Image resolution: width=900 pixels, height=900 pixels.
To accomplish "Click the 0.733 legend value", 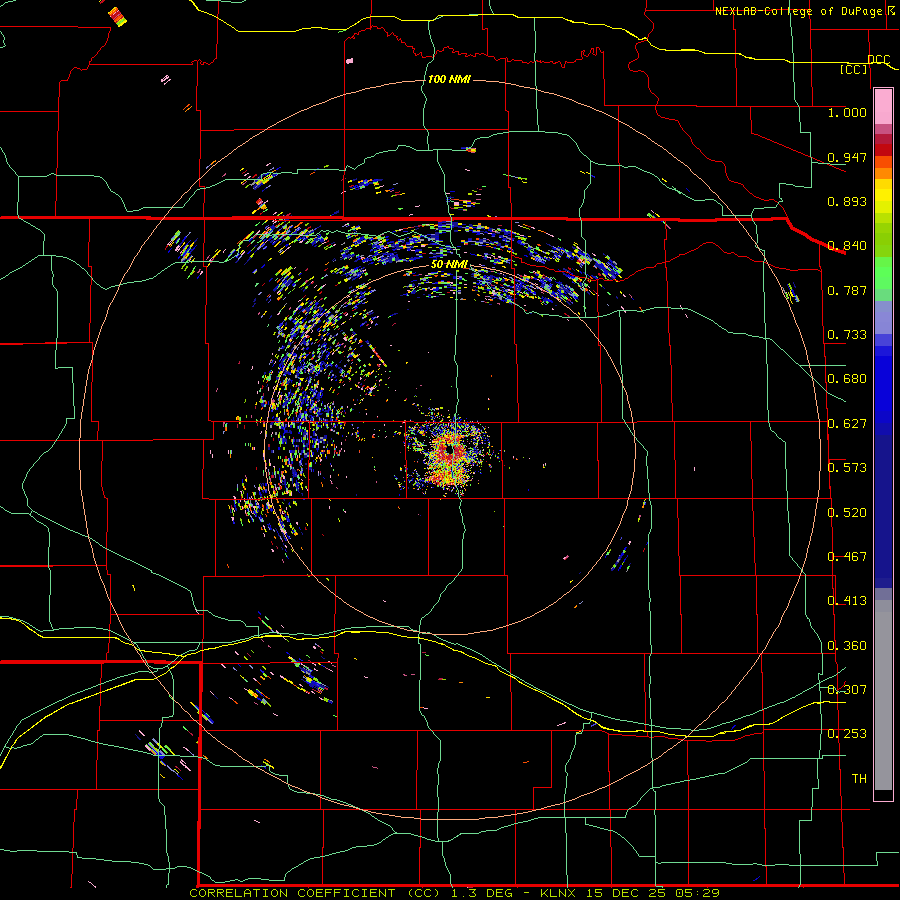I will (x=847, y=335).
